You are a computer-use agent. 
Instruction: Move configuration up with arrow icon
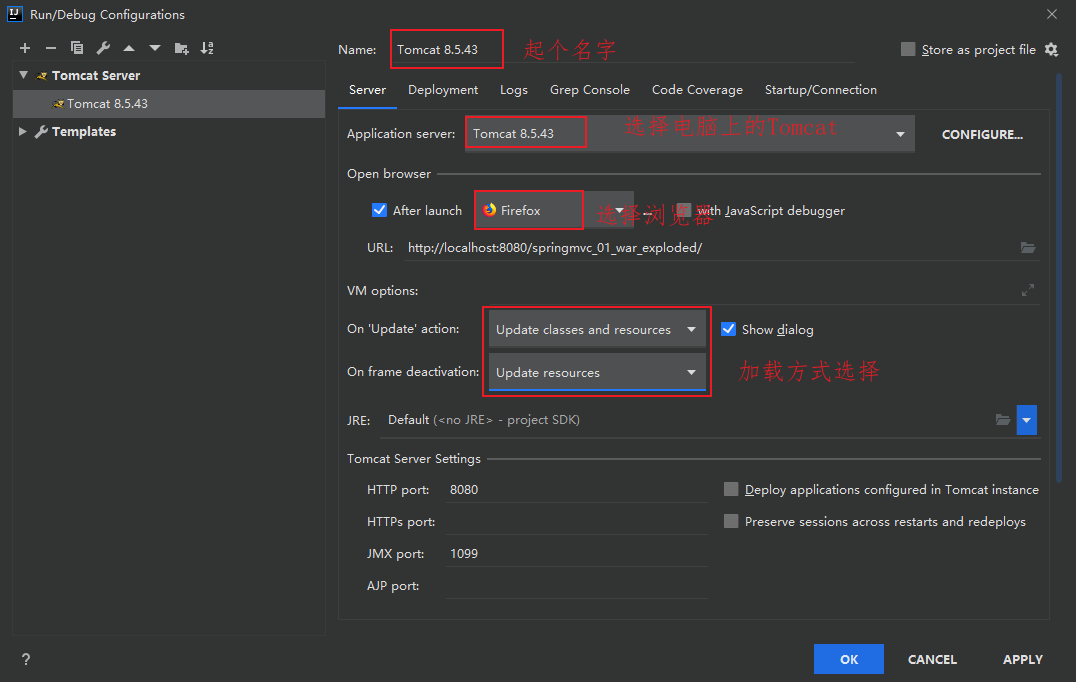(129, 48)
